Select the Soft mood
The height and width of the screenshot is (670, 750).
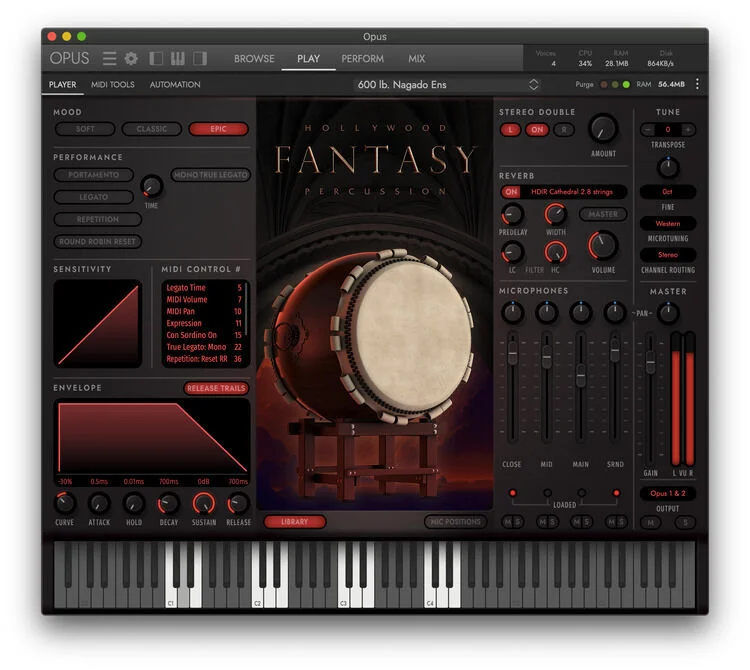[85, 129]
